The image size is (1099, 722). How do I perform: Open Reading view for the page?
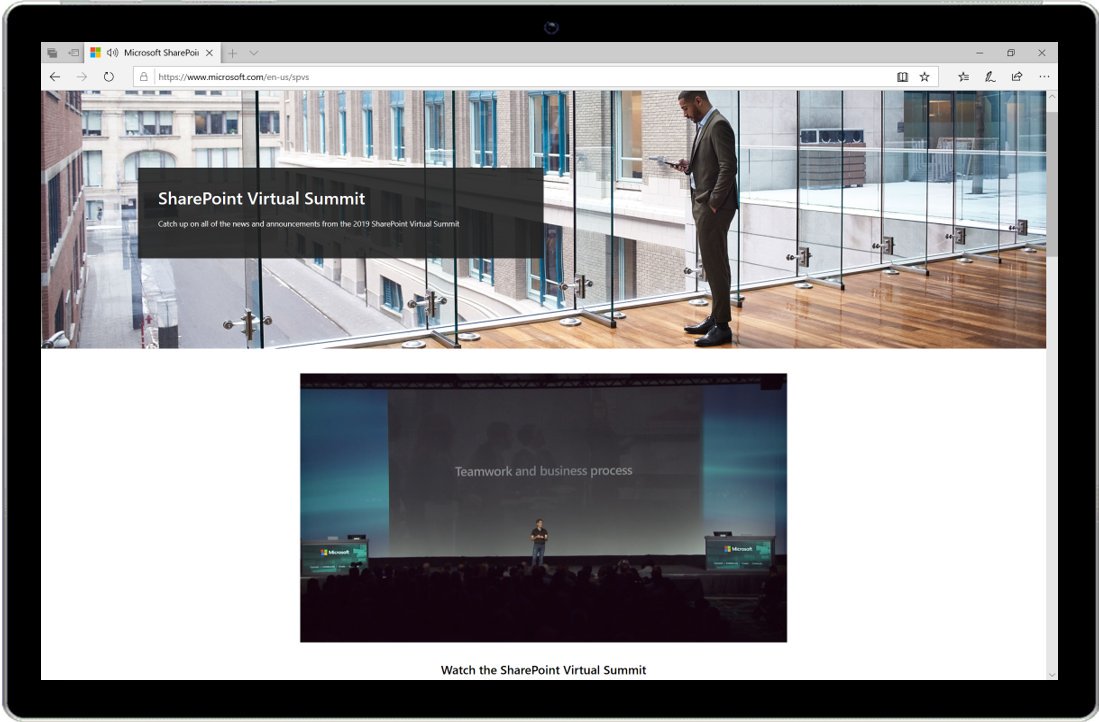tap(901, 76)
